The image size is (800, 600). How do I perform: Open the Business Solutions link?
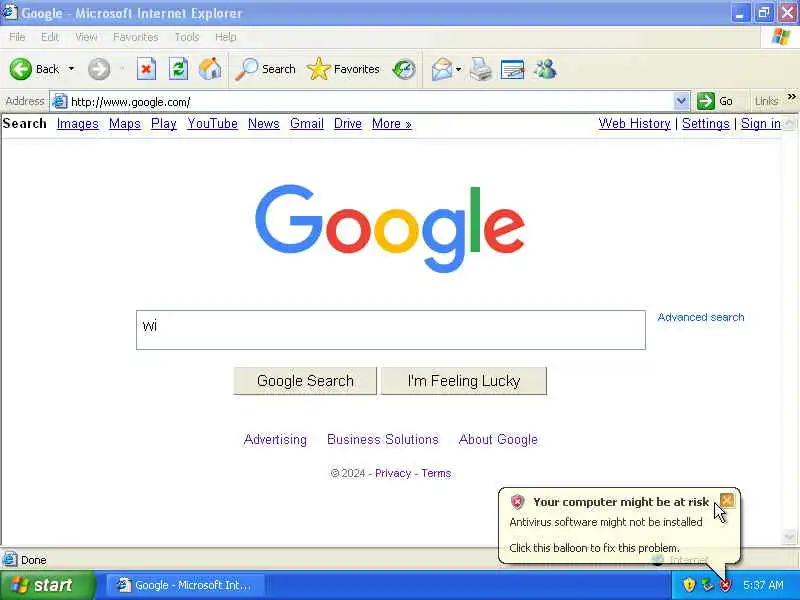coord(383,439)
